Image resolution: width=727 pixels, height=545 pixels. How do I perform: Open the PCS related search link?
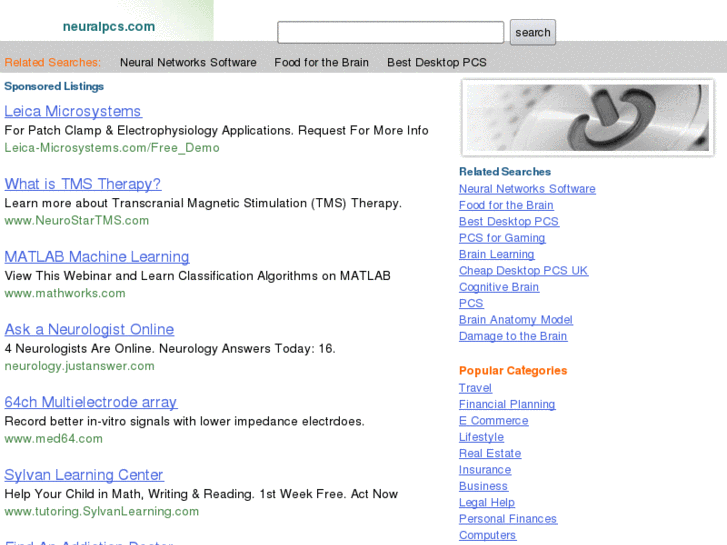[471, 303]
